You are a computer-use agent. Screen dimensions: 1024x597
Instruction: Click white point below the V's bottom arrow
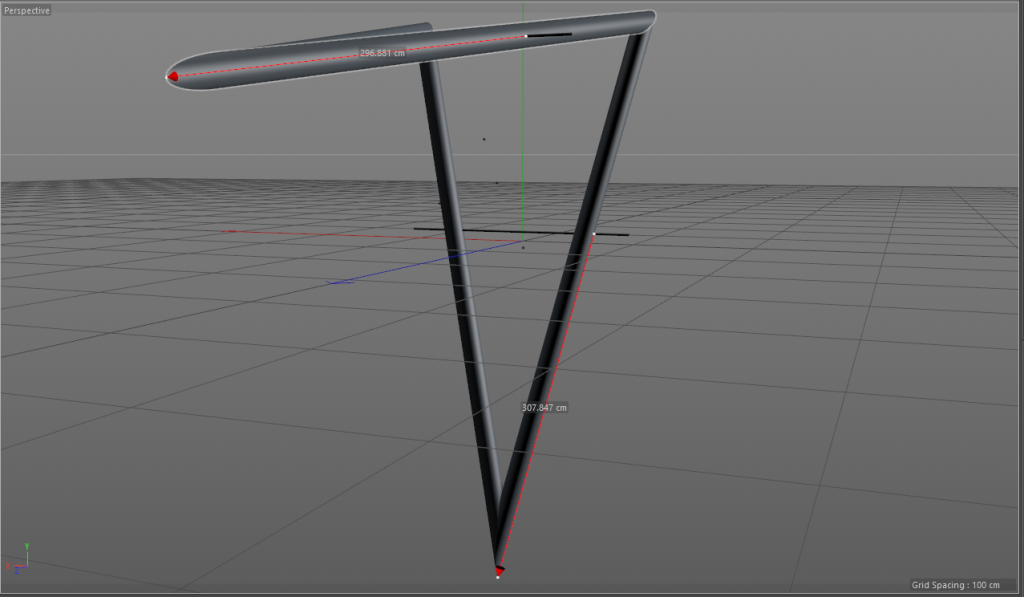click(498, 577)
